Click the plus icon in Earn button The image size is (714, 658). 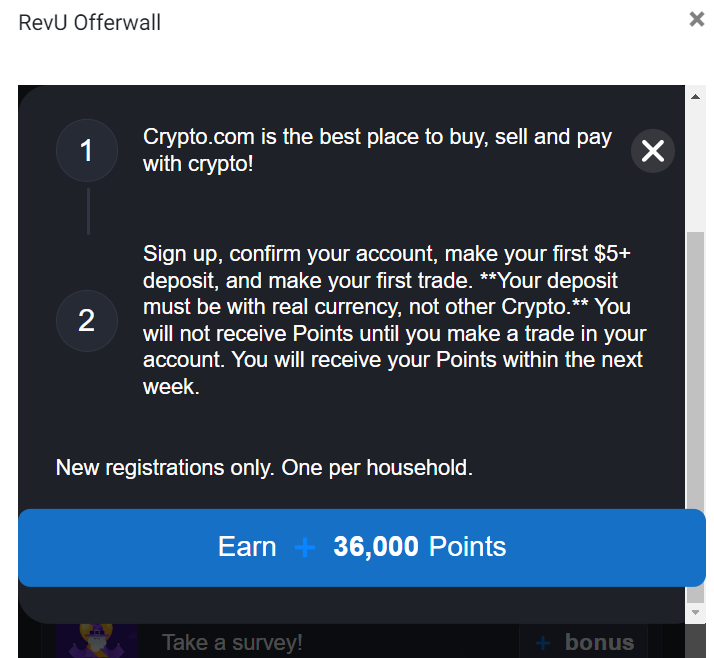305,548
